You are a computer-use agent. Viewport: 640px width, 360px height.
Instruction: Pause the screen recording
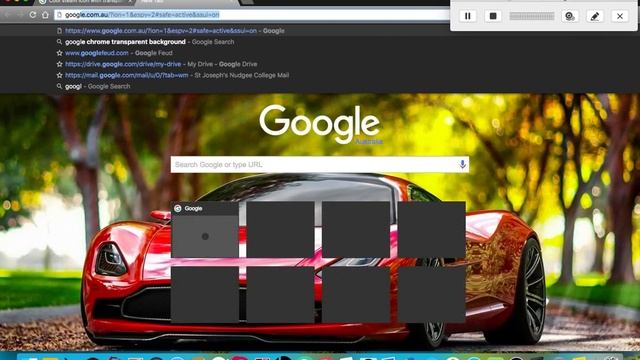pos(468,16)
